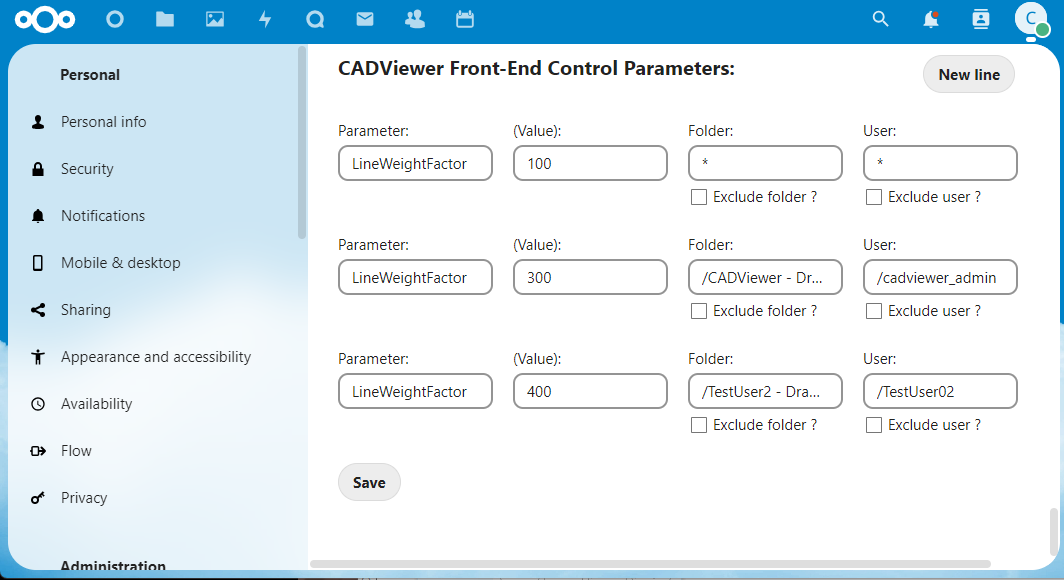Open the notifications bell in header

click(x=931, y=20)
